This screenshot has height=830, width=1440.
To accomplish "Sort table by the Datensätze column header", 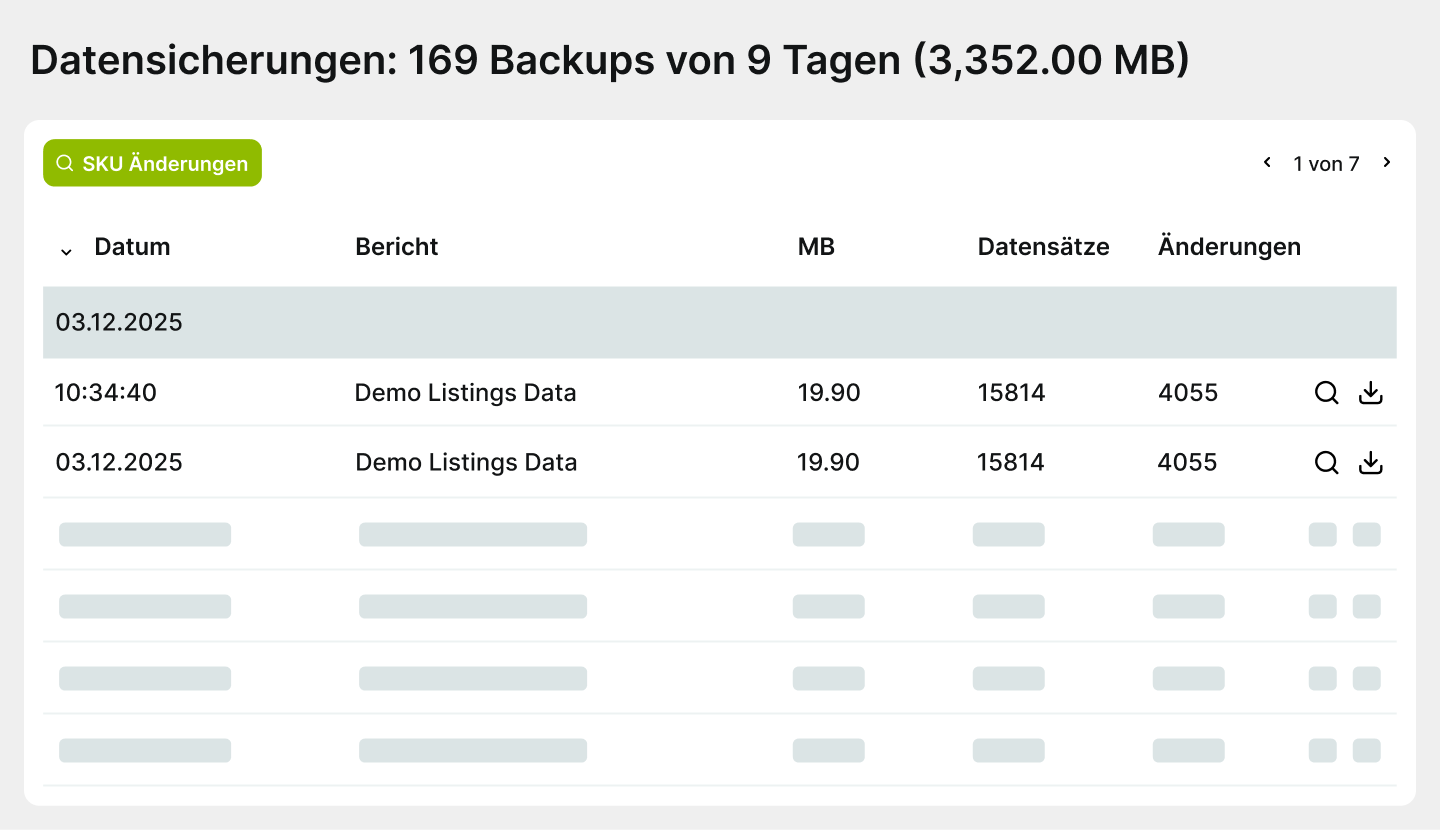I will coord(1043,246).
